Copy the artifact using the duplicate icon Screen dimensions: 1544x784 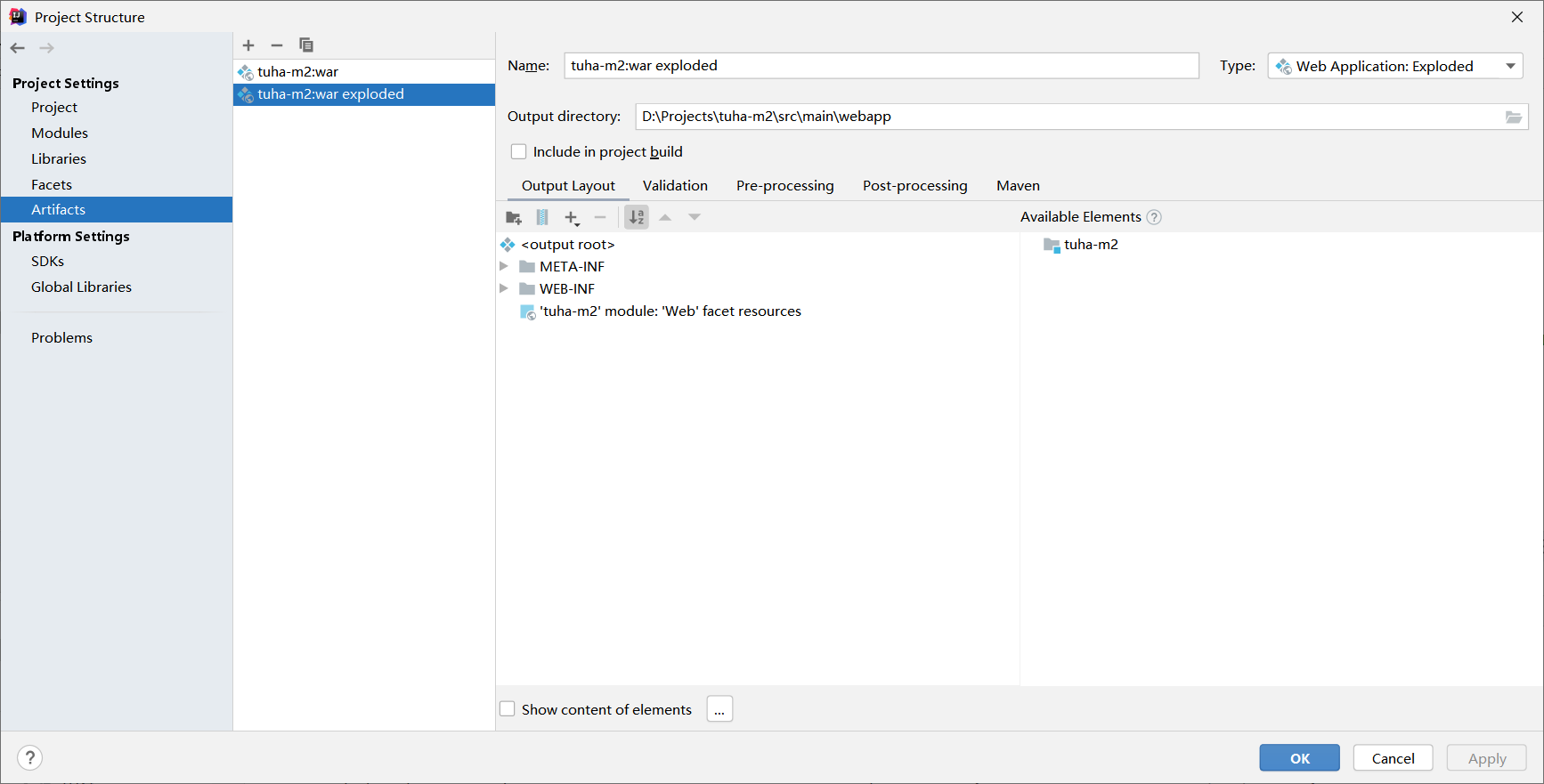point(306,45)
